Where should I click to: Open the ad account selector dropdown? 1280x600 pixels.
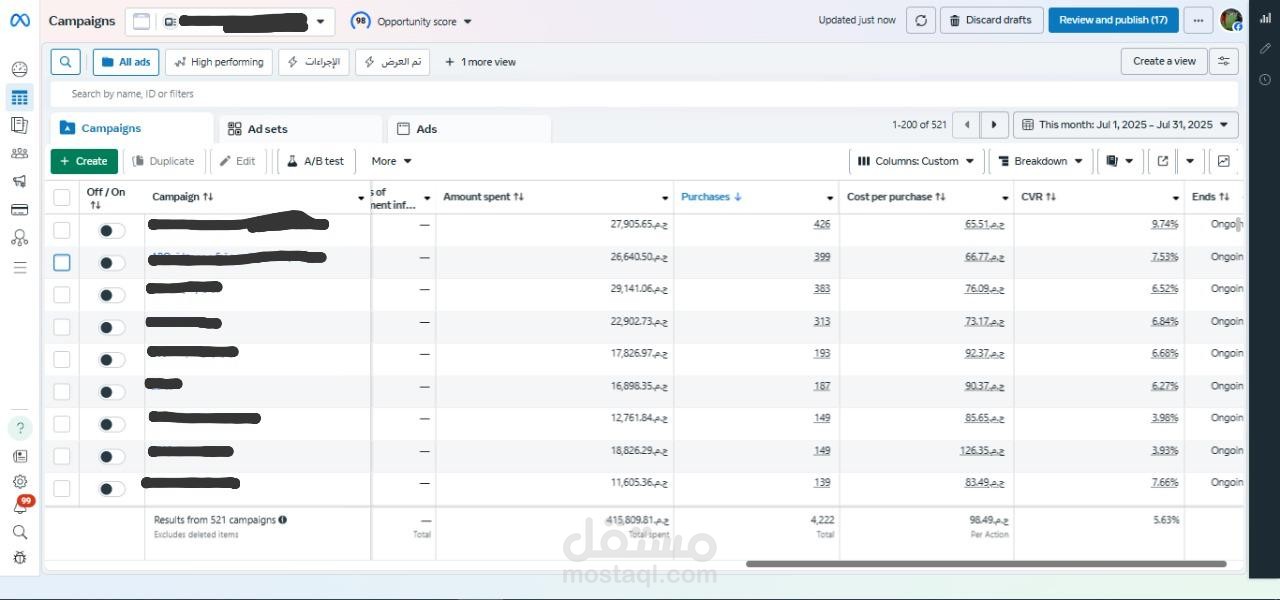coord(230,21)
